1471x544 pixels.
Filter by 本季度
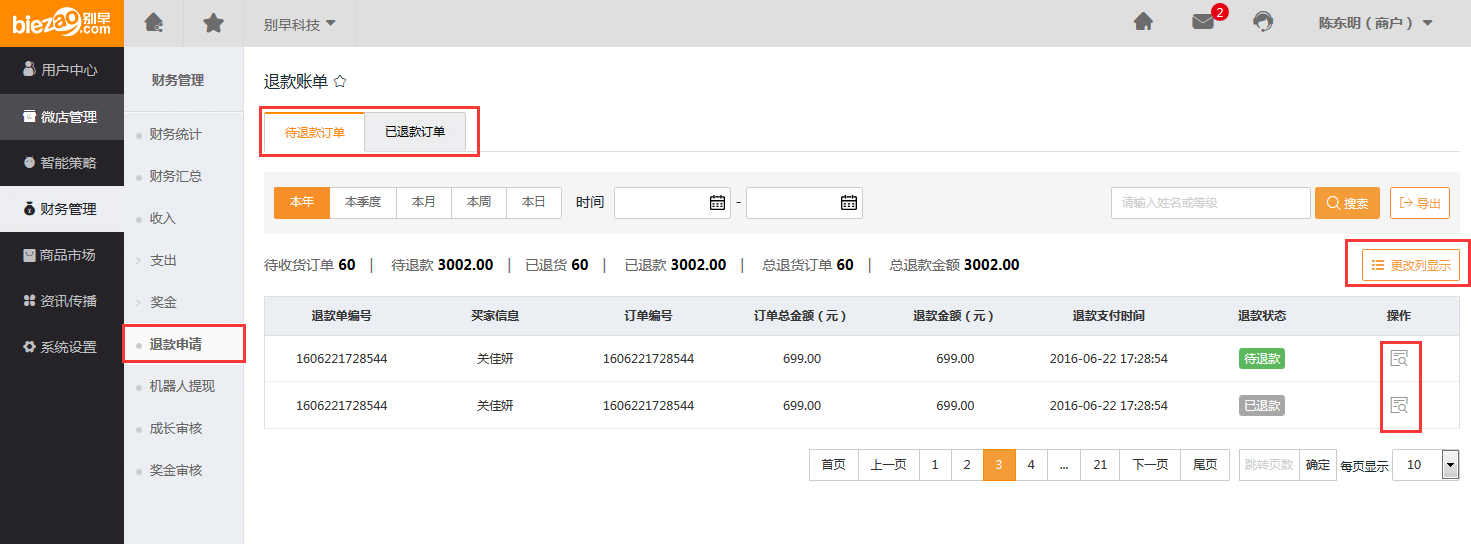pyautogui.click(x=363, y=202)
